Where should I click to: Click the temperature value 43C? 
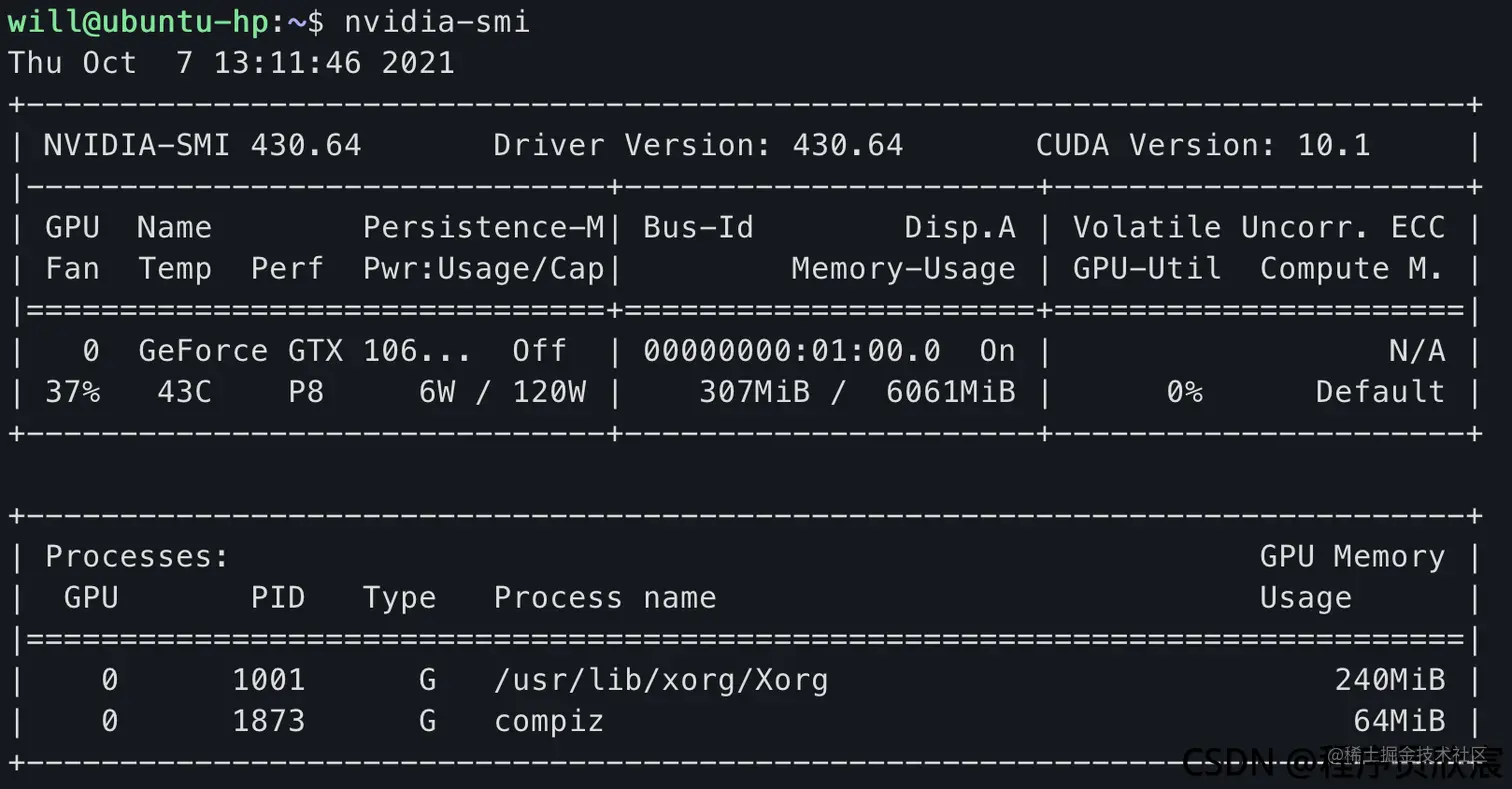point(184,391)
